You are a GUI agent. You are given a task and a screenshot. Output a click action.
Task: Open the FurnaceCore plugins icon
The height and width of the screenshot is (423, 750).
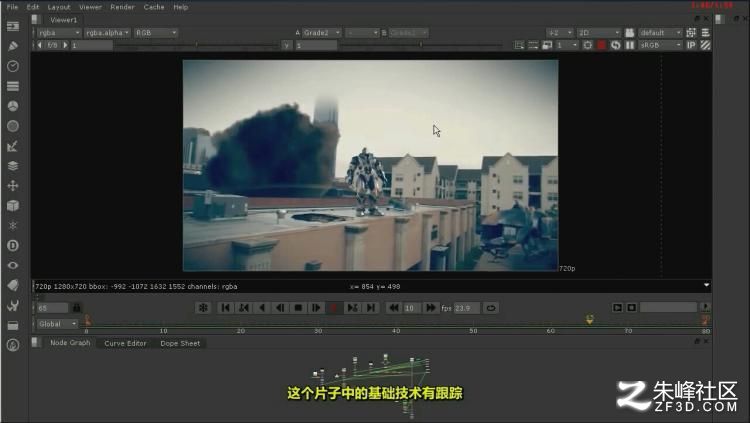point(13,345)
